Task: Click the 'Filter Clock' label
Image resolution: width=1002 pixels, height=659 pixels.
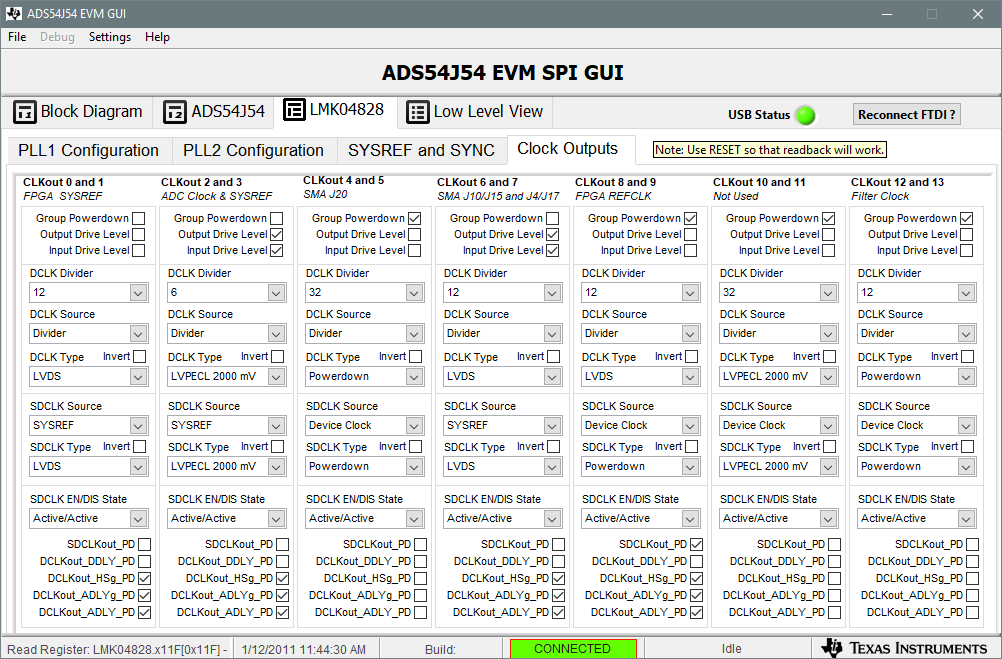Action: (880, 196)
